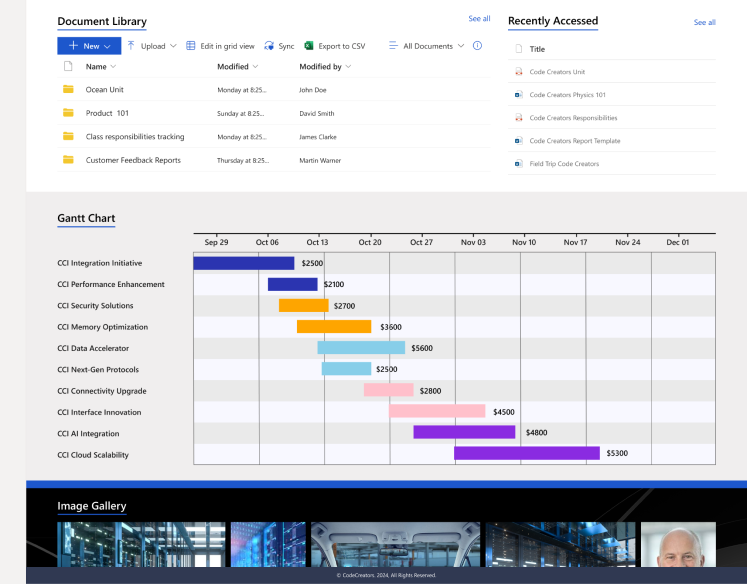747x584 pixels.
Task: Open the Modified by column sort menu
Action: coord(347,67)
